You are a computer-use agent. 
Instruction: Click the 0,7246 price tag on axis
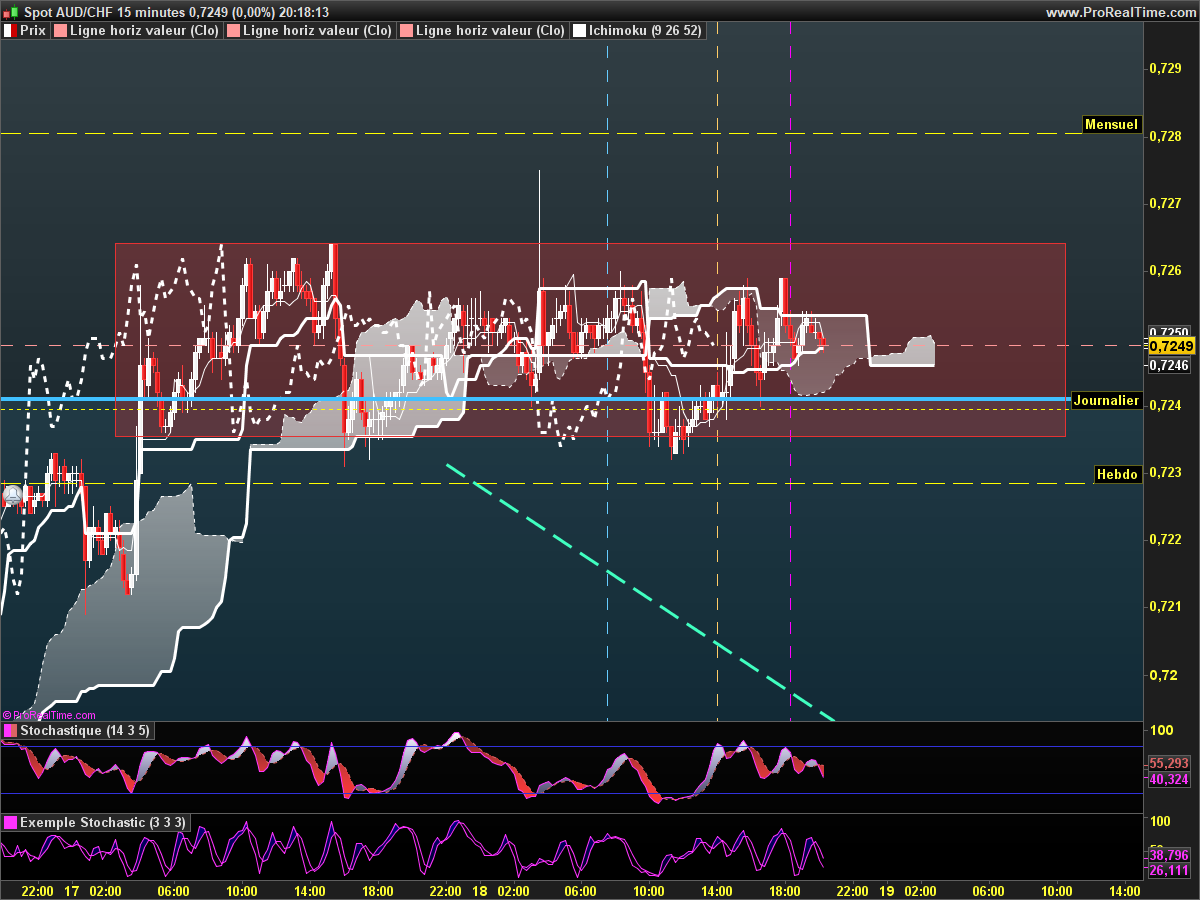[1169, 366]
